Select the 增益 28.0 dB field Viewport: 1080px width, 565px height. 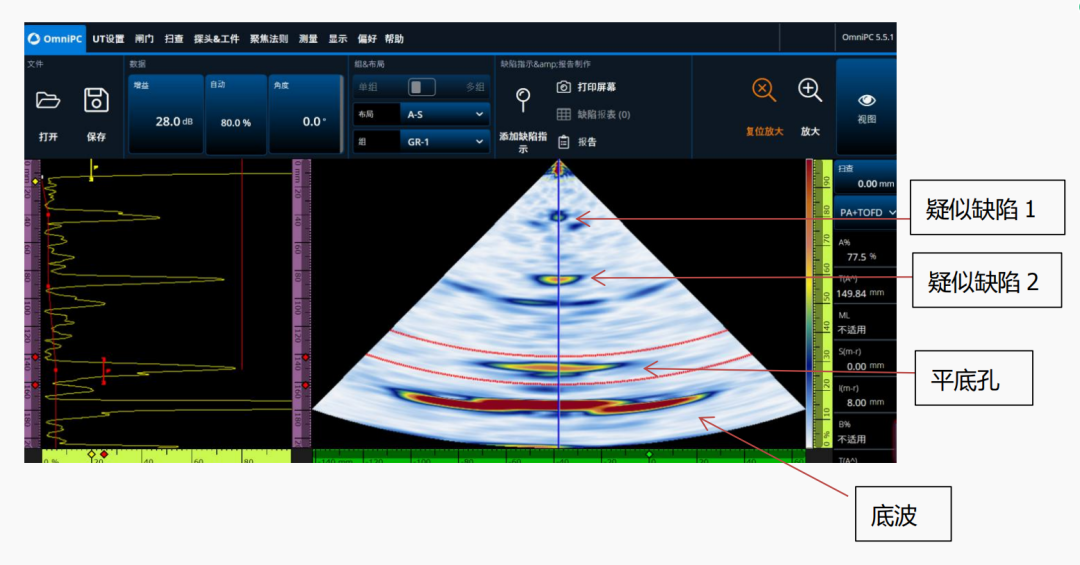(x=166, y=114)
